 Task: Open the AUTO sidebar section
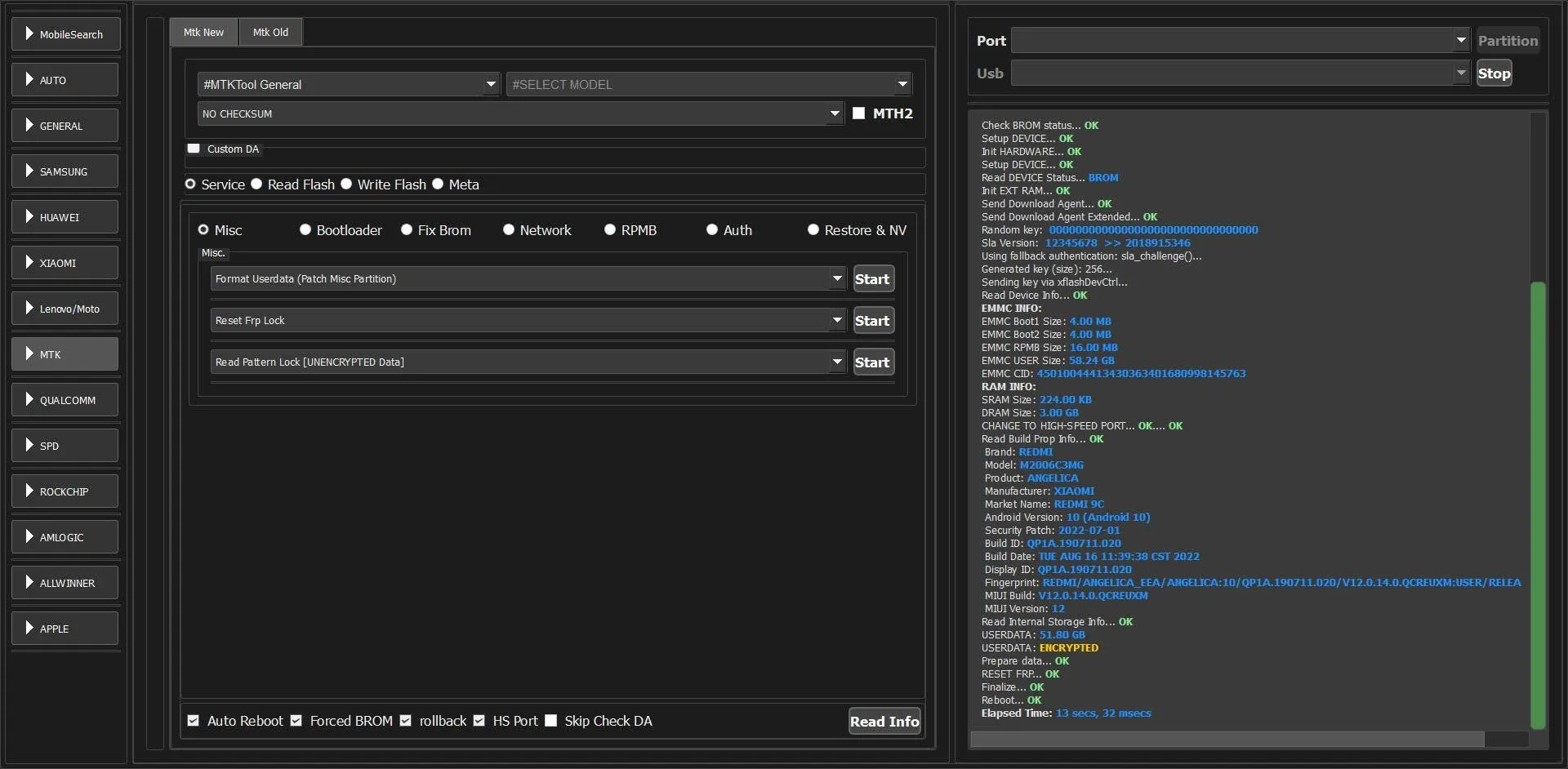[65, 80]
